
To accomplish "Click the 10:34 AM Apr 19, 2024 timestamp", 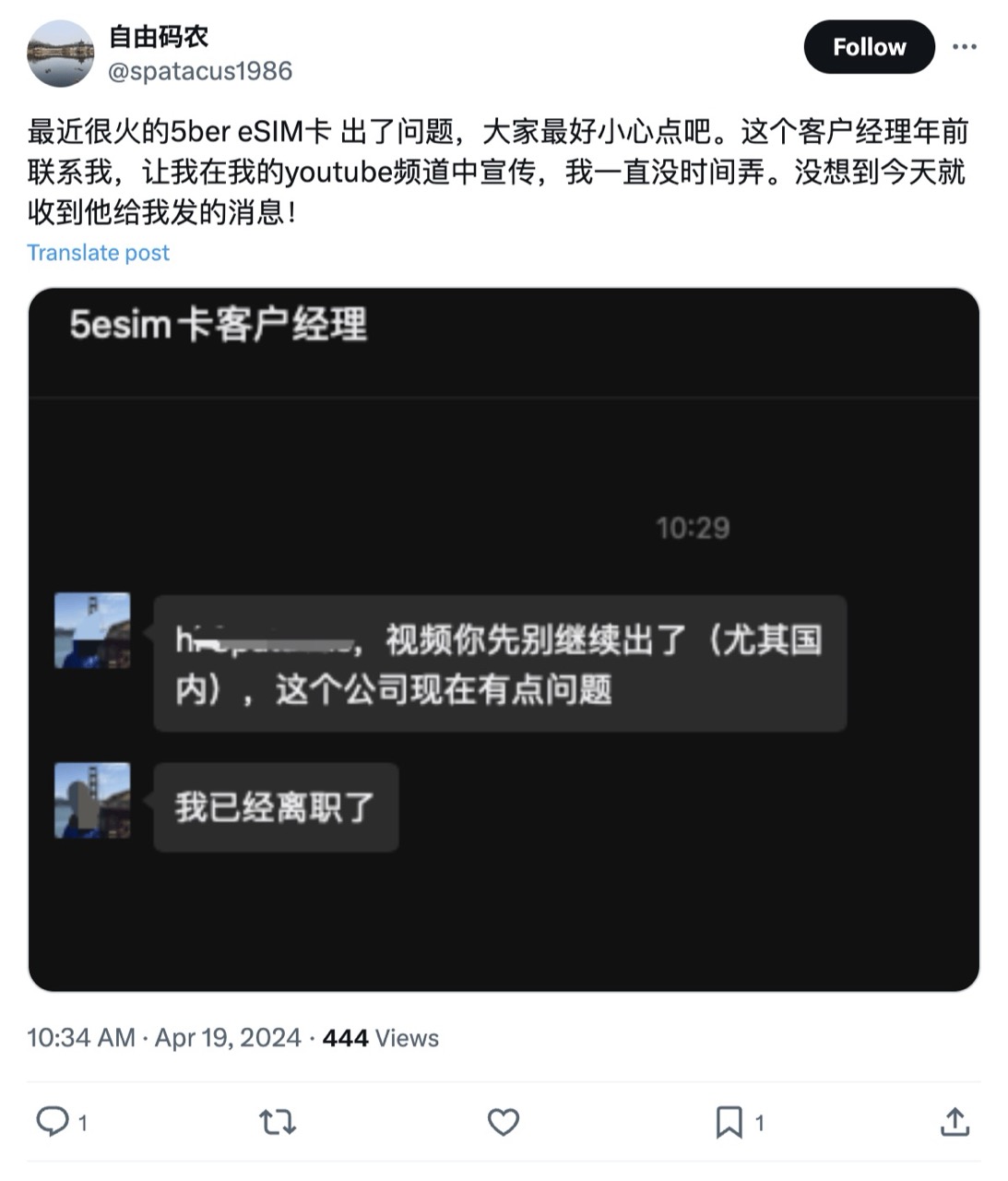I will tap(164, 1038).
